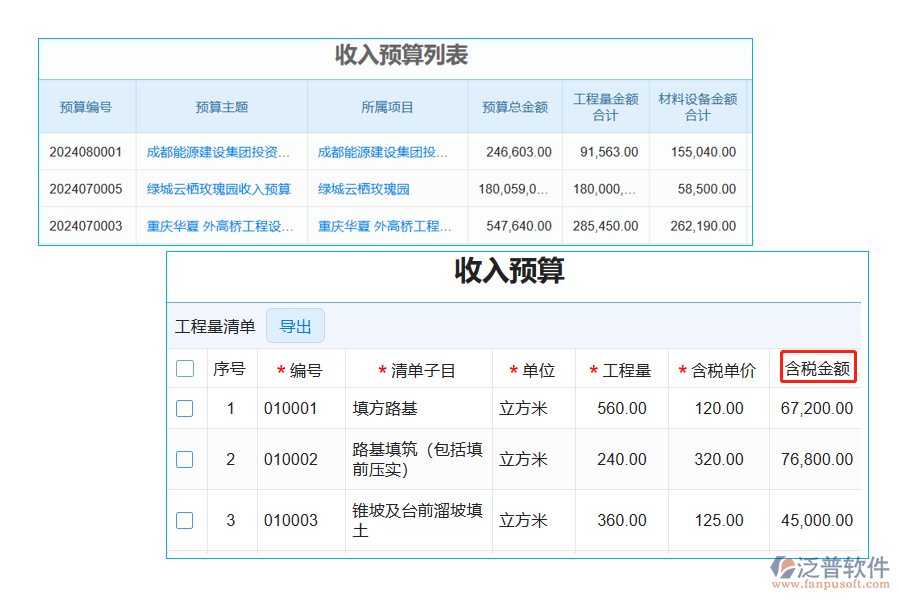Click the 清单子目 column header
This screenshot has height=600, width=900.
417,367
